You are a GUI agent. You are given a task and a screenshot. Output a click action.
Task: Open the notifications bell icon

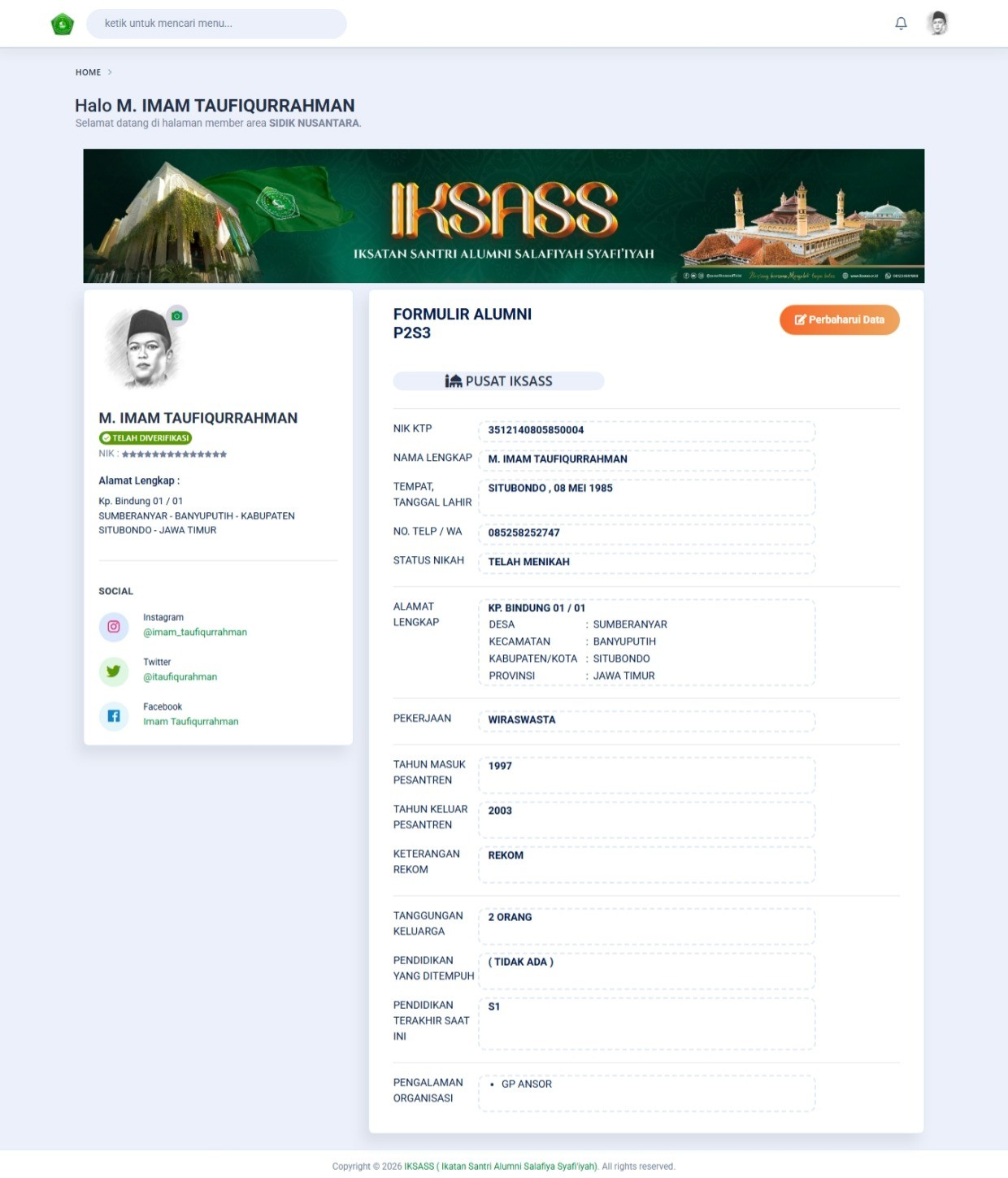point(900,23)
